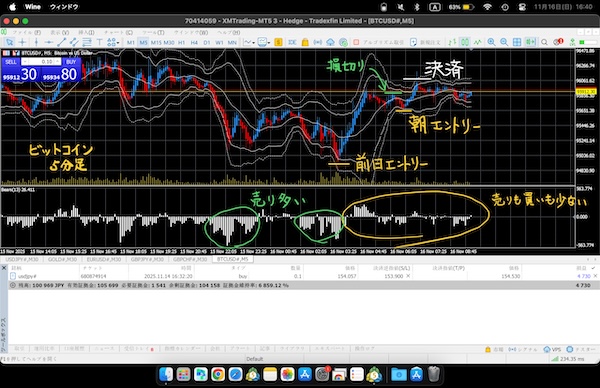Select the Fibonacci retracement tool
600x388 pixels.
(87, 42)
